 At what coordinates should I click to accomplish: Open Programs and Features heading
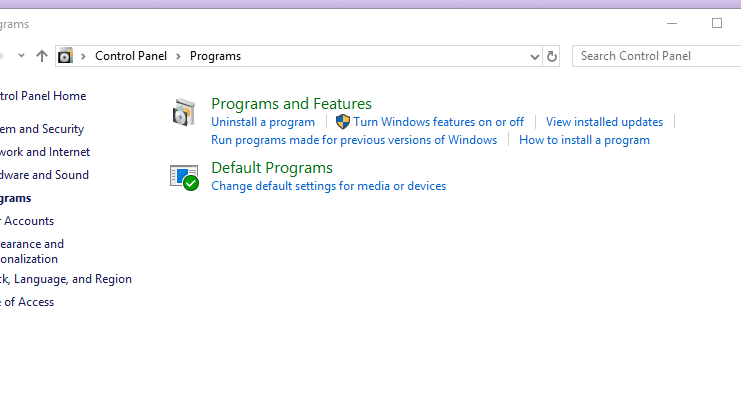click(x=291, y=104)
